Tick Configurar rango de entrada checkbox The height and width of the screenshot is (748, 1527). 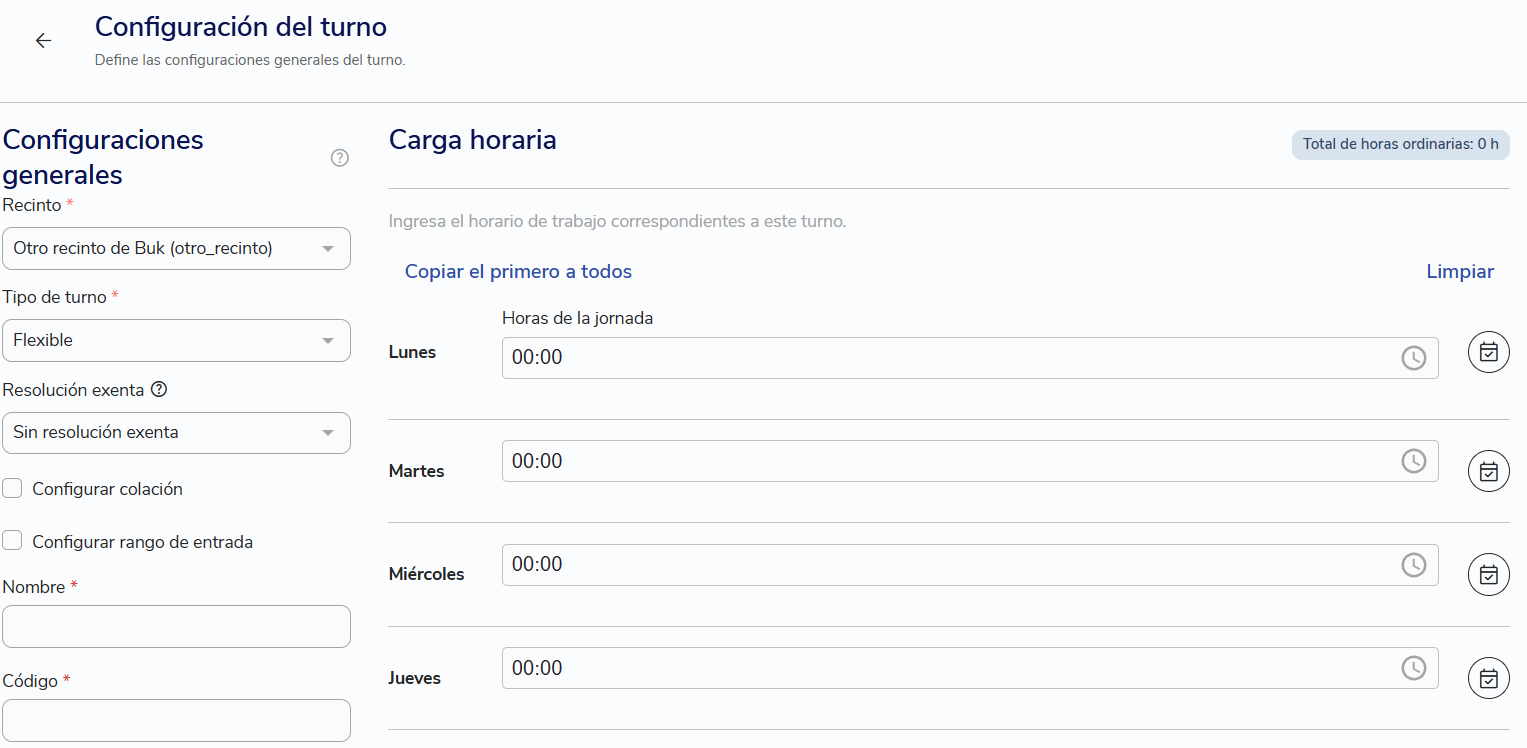12,541
